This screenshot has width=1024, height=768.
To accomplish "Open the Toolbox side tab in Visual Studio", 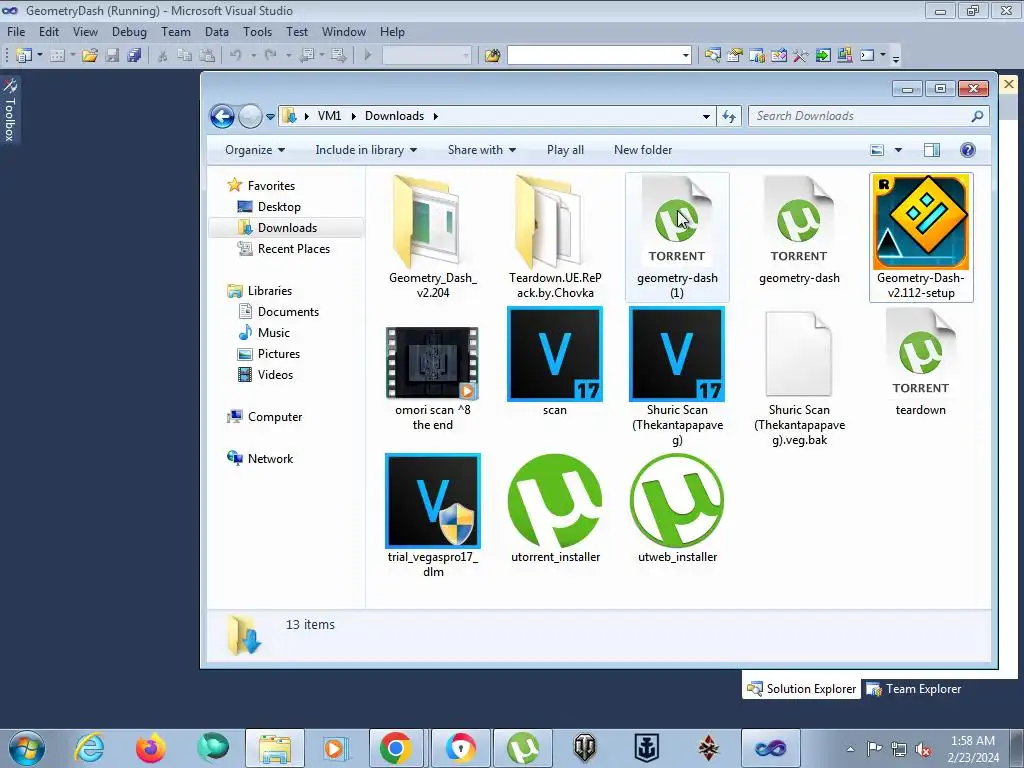I will (x=10, y=110).
